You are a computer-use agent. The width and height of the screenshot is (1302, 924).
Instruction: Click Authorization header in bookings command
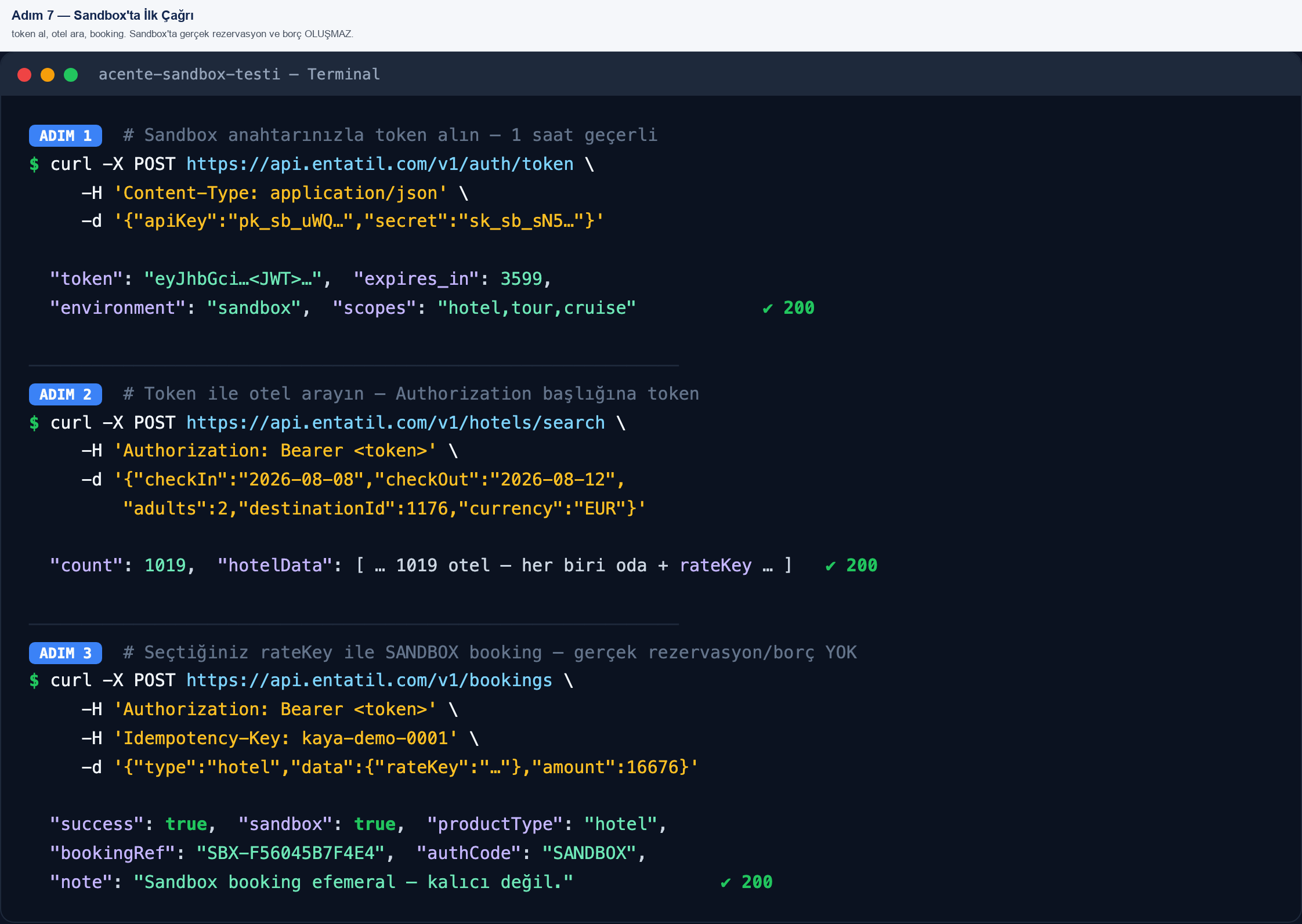coord(275,709)
